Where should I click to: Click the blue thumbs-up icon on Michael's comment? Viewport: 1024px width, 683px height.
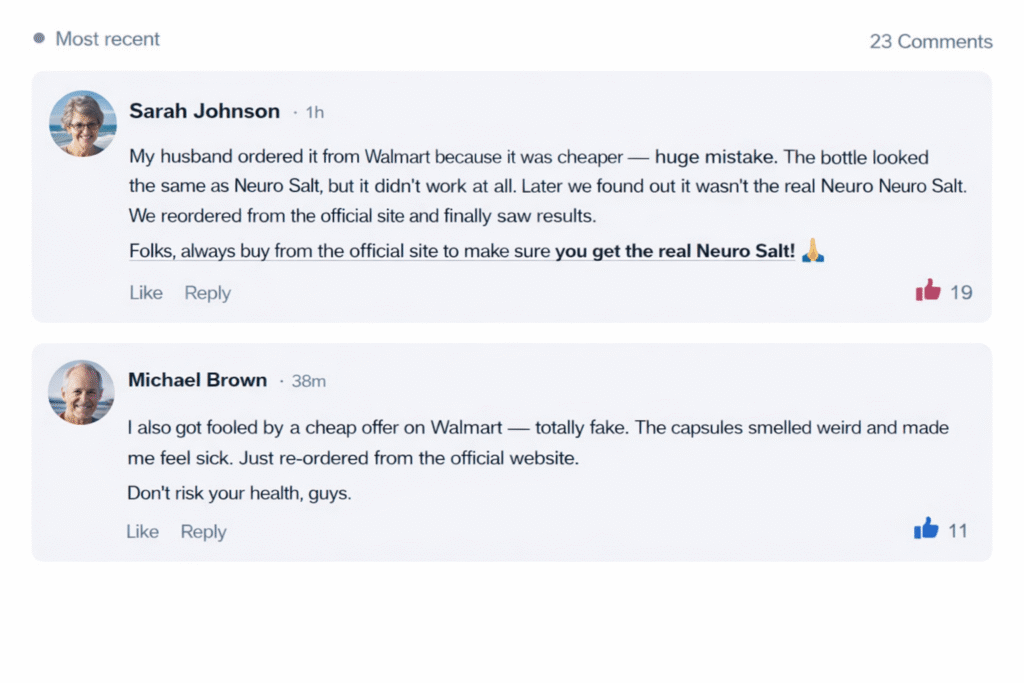click(926, 530)
